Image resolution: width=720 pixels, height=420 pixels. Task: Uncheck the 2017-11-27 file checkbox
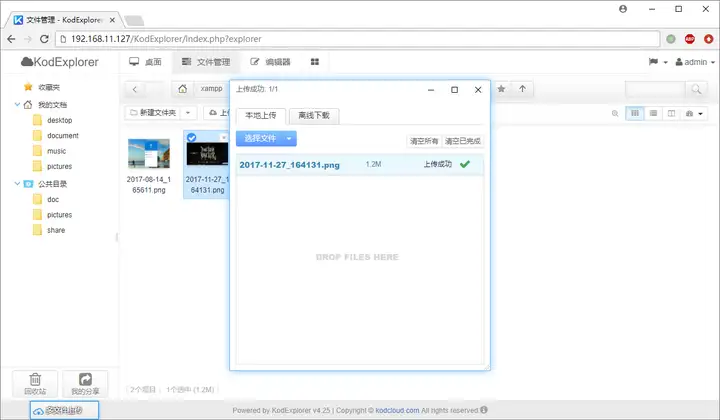pyautogui.click(x=191, y=137)
